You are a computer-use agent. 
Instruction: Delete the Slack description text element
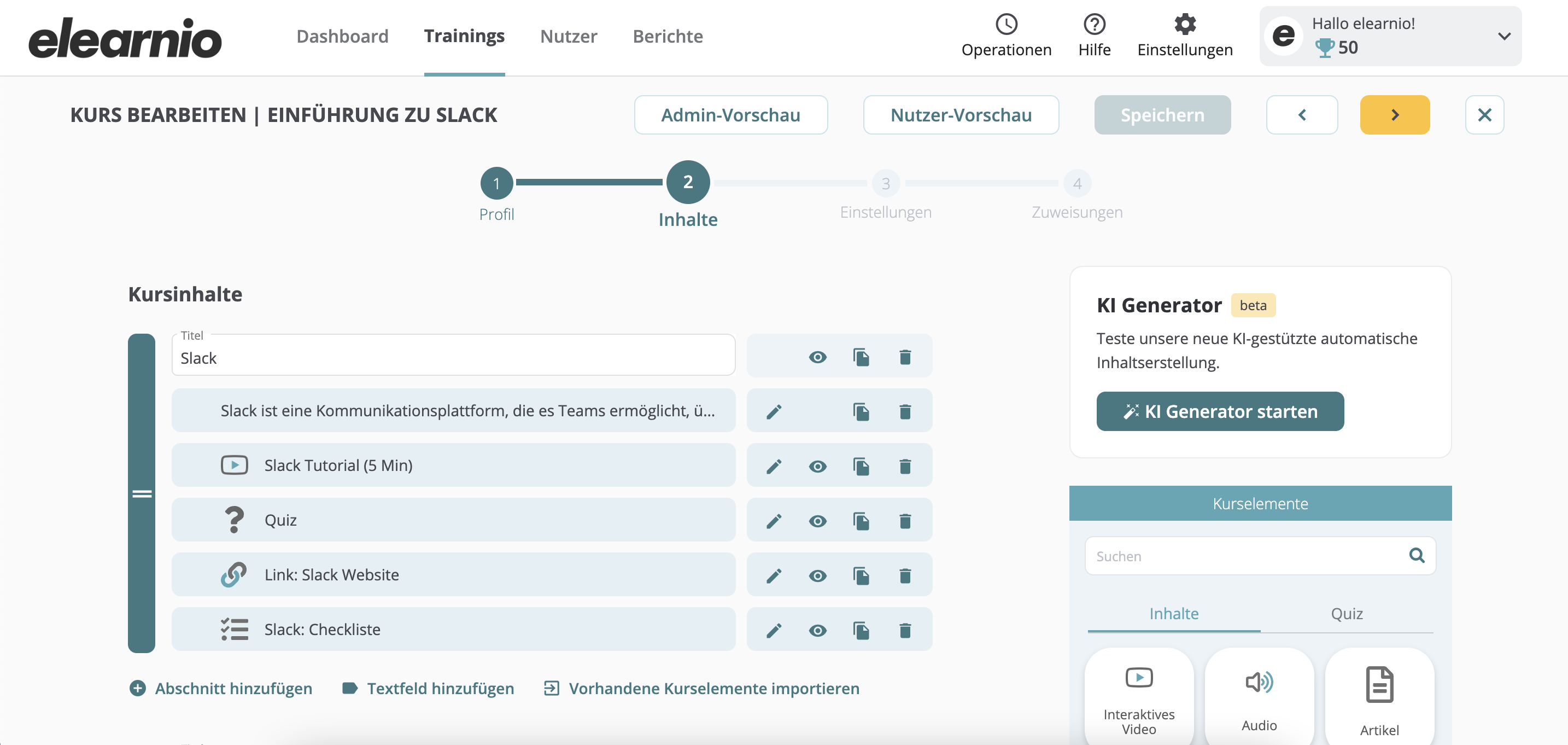[904, 412]
